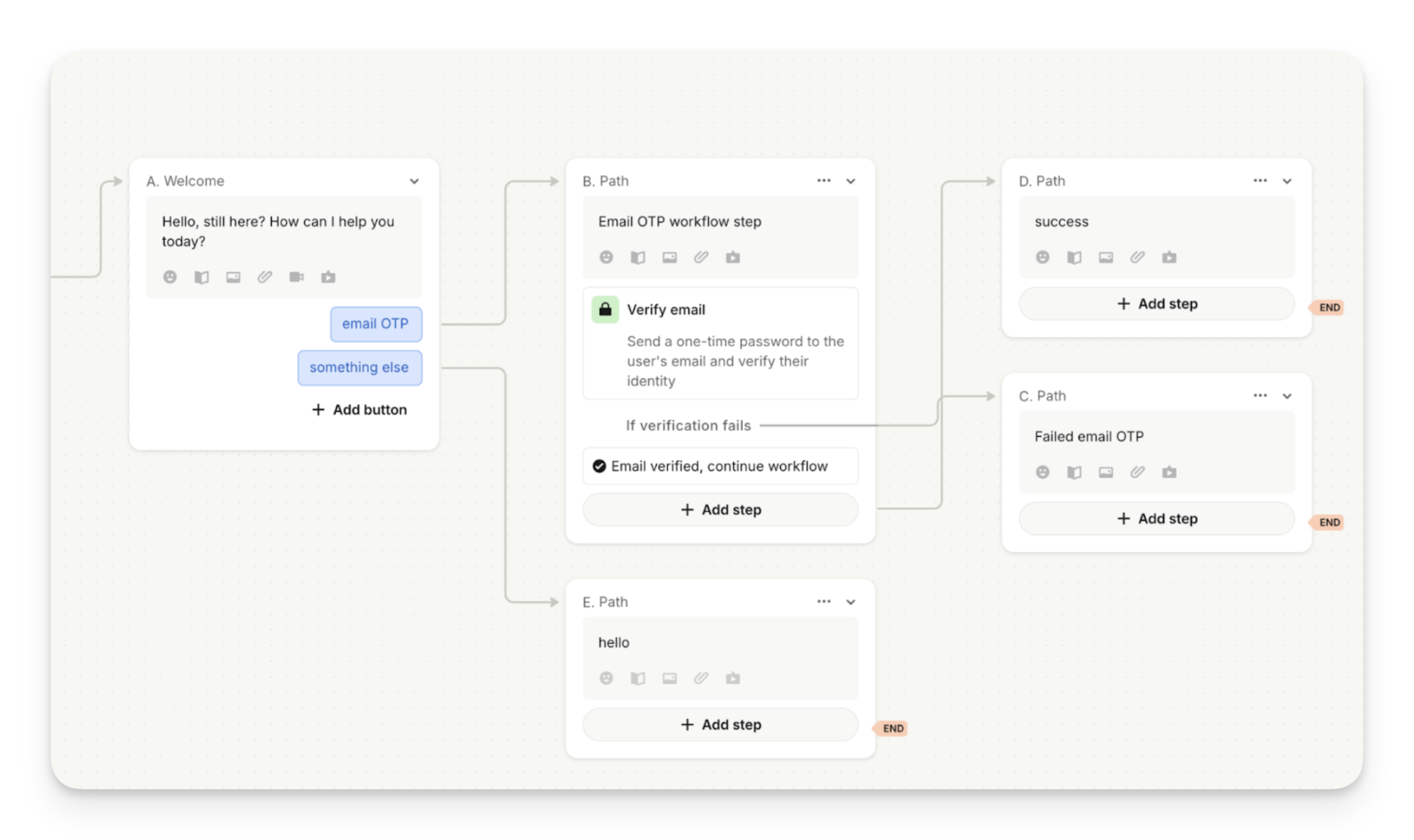This screenshot has width=1414, height=840.
Task: Click app insert icon in E. Path
Action: [732, 679]
